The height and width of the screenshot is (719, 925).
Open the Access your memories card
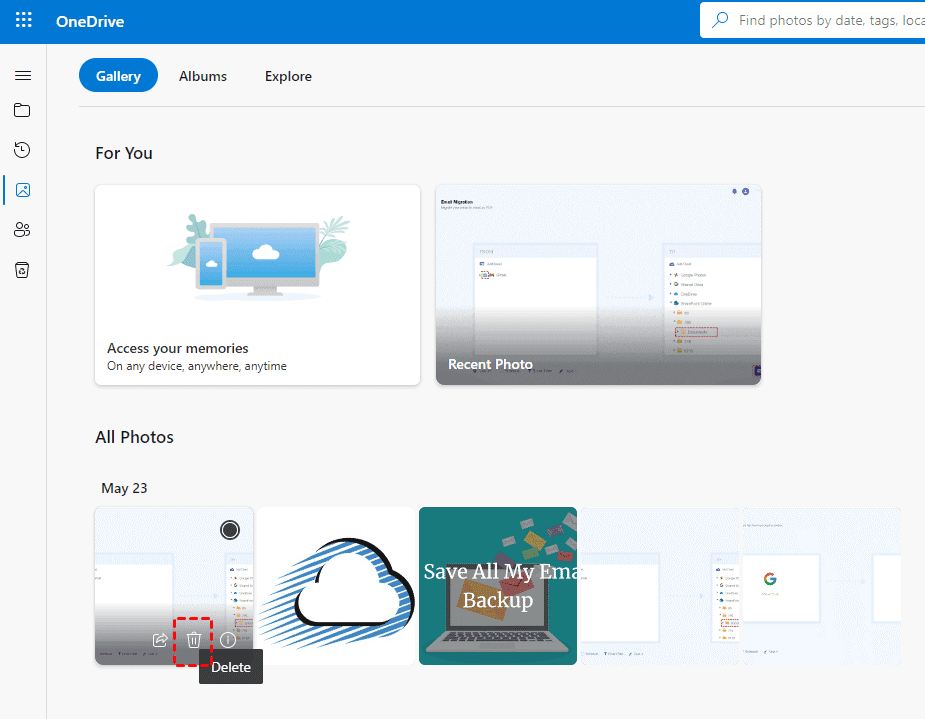pyautogui.click(x=257, y=285)
